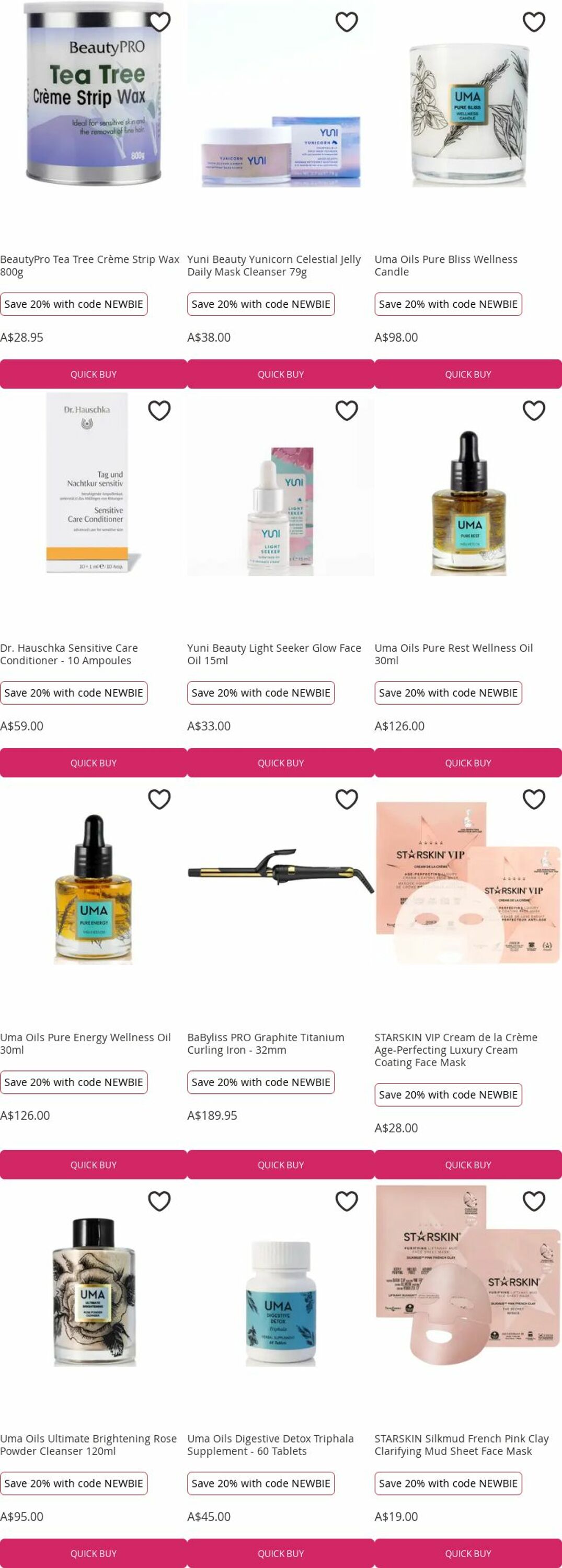Click heart icon on Yuni Yunicorn Jelly Cleanser

tap(347, 22)
